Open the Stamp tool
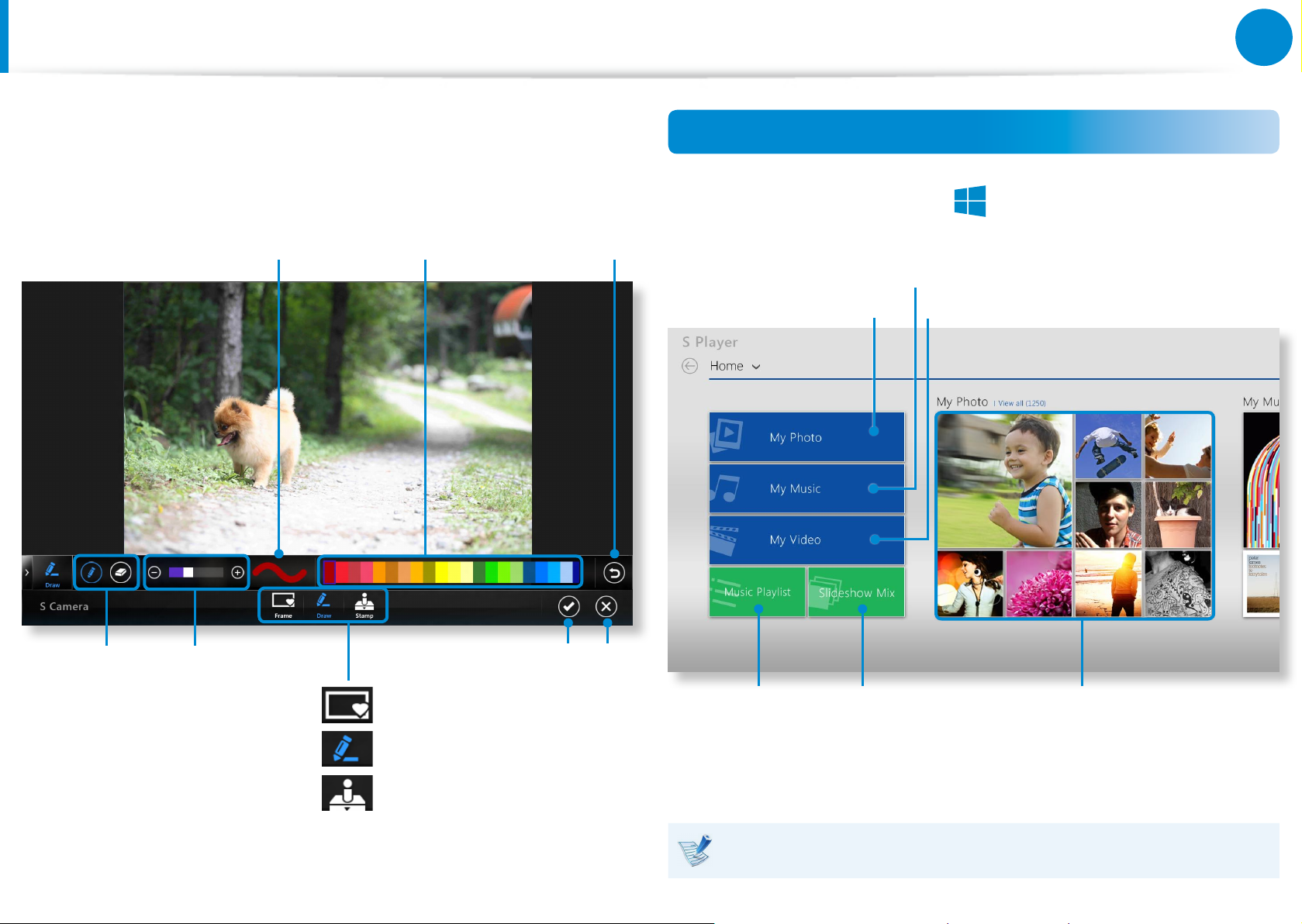The width and height of the screenshot is (1302, 924). 364,605
